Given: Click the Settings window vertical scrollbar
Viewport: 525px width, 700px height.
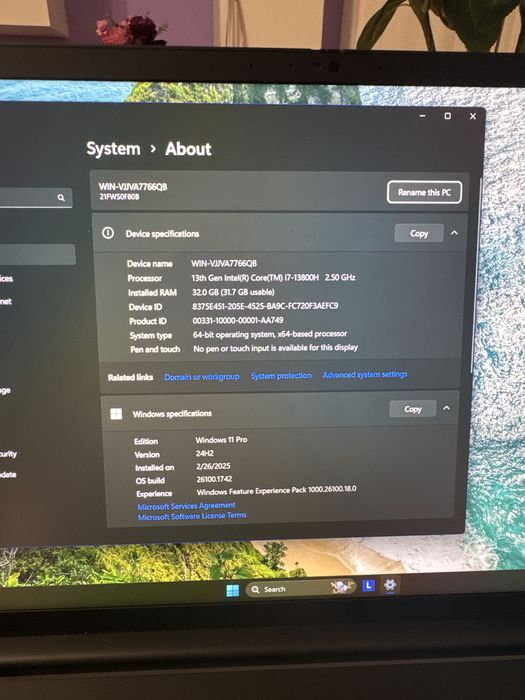Looking at the screenshot, I should coord(475,275).
